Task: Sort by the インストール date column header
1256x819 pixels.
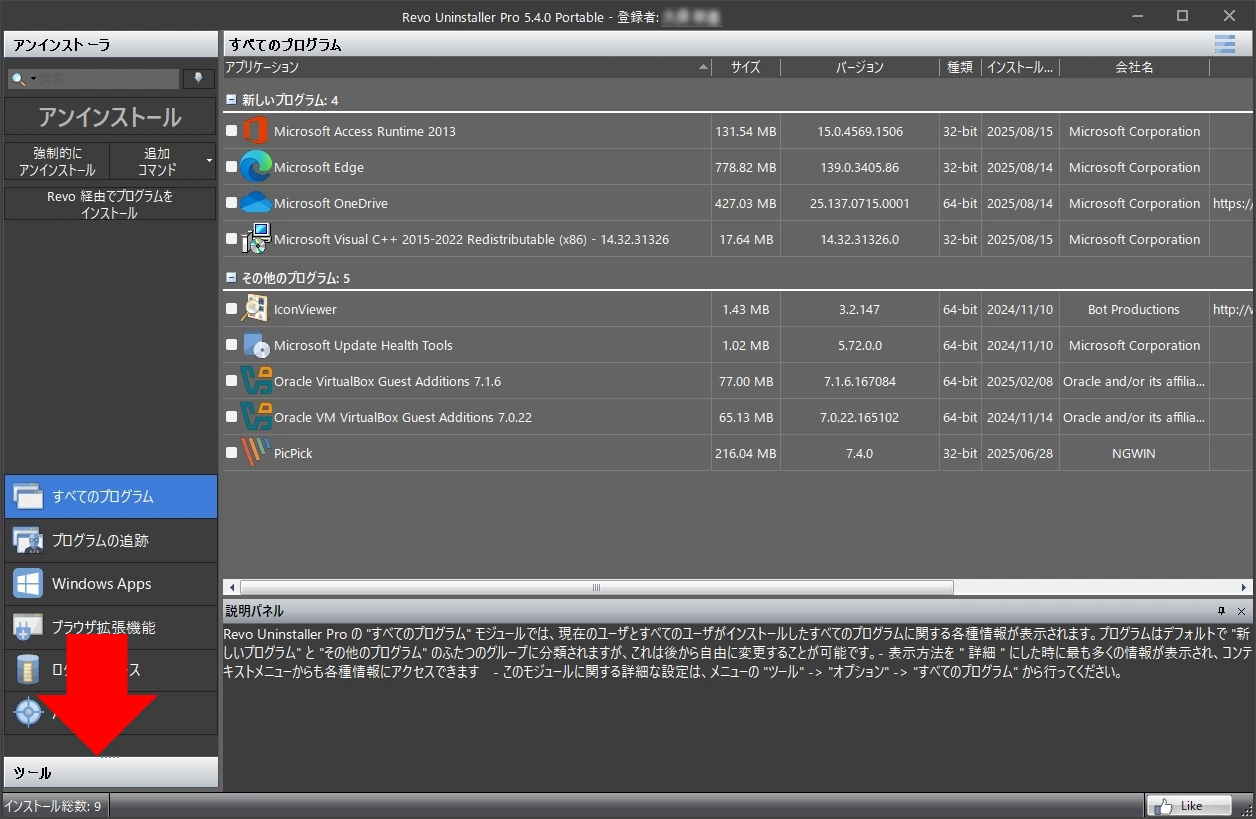Action: point(1020,67)
